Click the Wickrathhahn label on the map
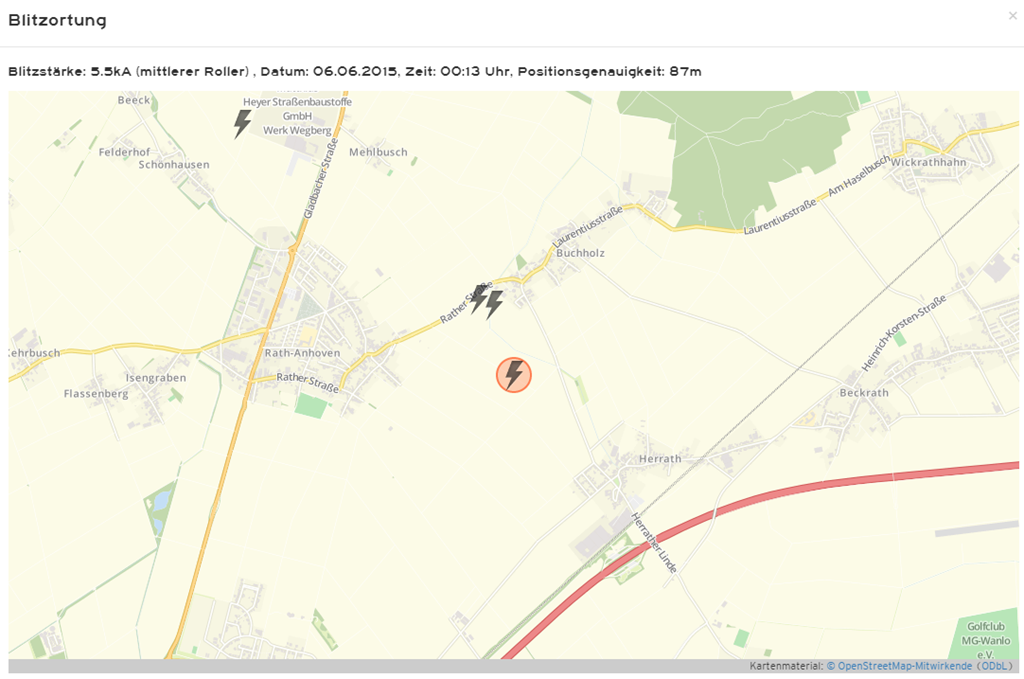This screenshot has width=1024, height=679. [x=928, y=162]
